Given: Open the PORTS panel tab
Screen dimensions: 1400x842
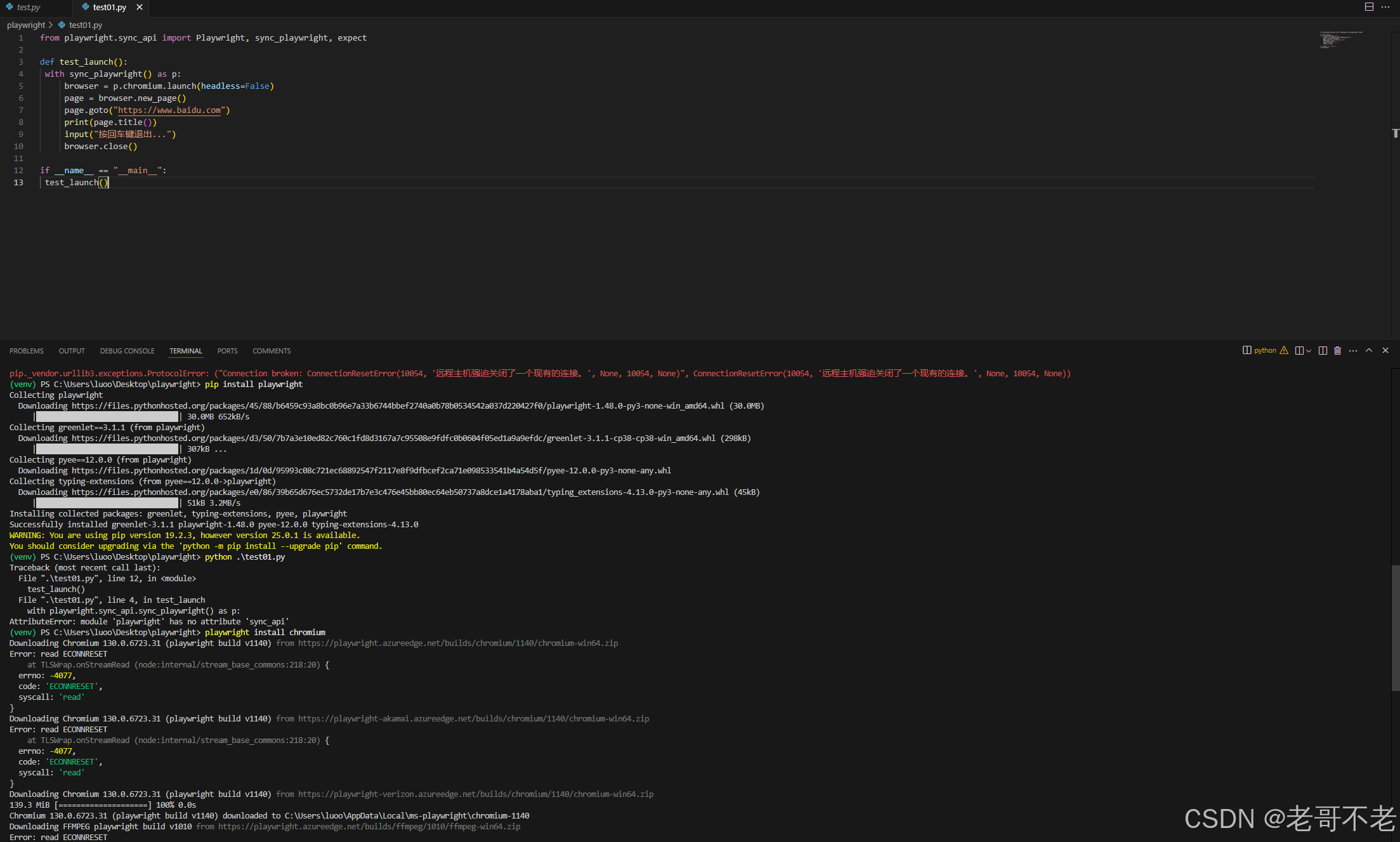Looking at the screenshot, I should point(227,351).
